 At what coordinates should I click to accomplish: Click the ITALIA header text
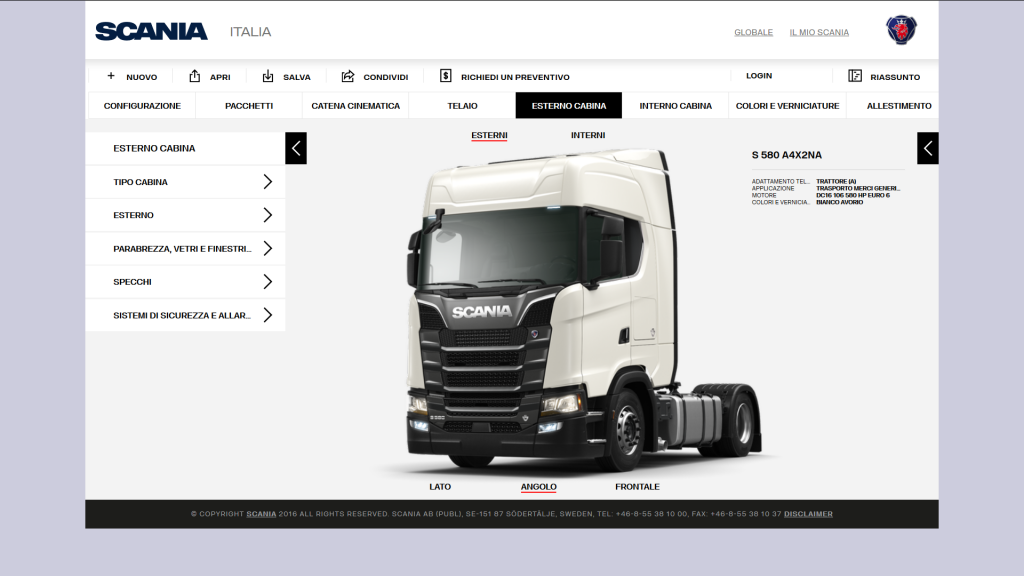click(250, 31)
